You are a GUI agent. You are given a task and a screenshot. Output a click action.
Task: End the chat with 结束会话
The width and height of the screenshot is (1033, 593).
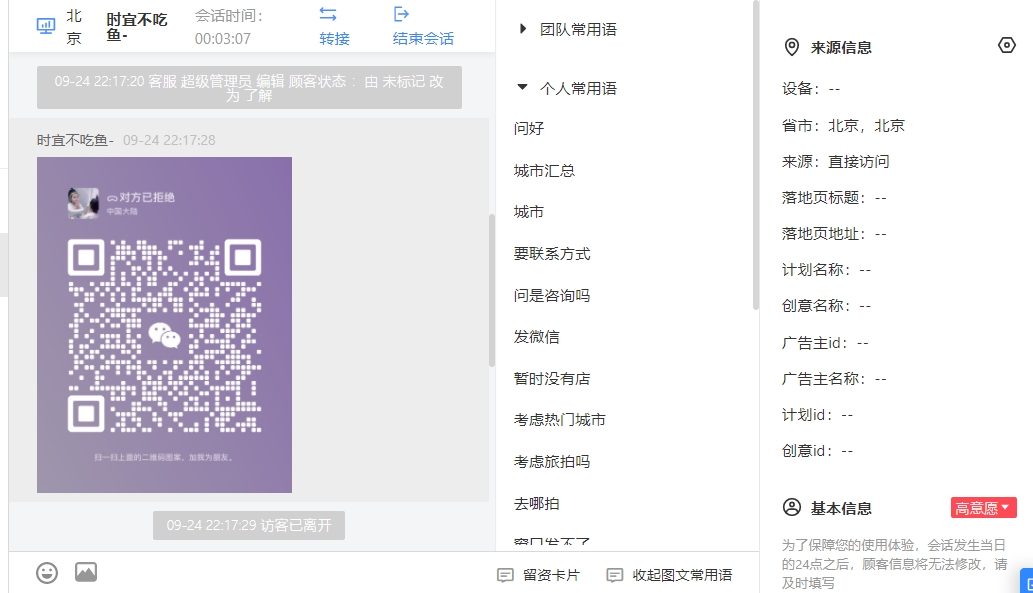point(423,27)
